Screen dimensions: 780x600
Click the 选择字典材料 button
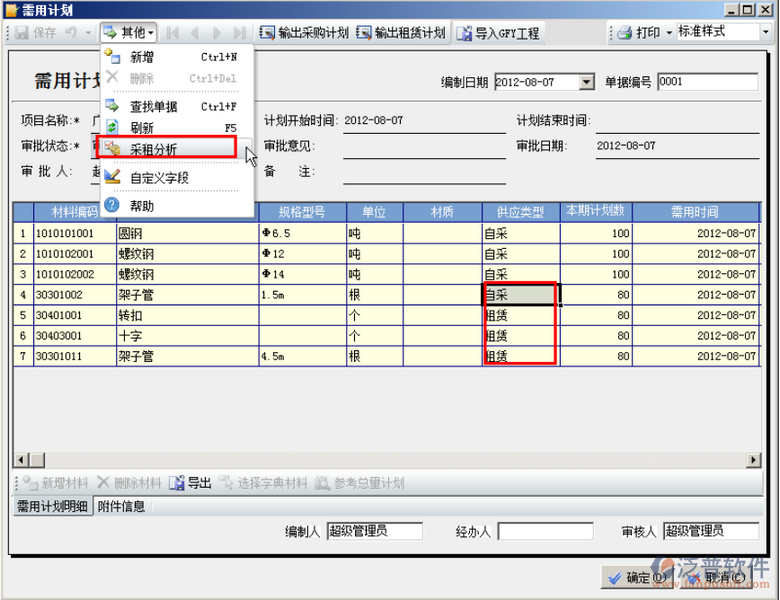263,483
